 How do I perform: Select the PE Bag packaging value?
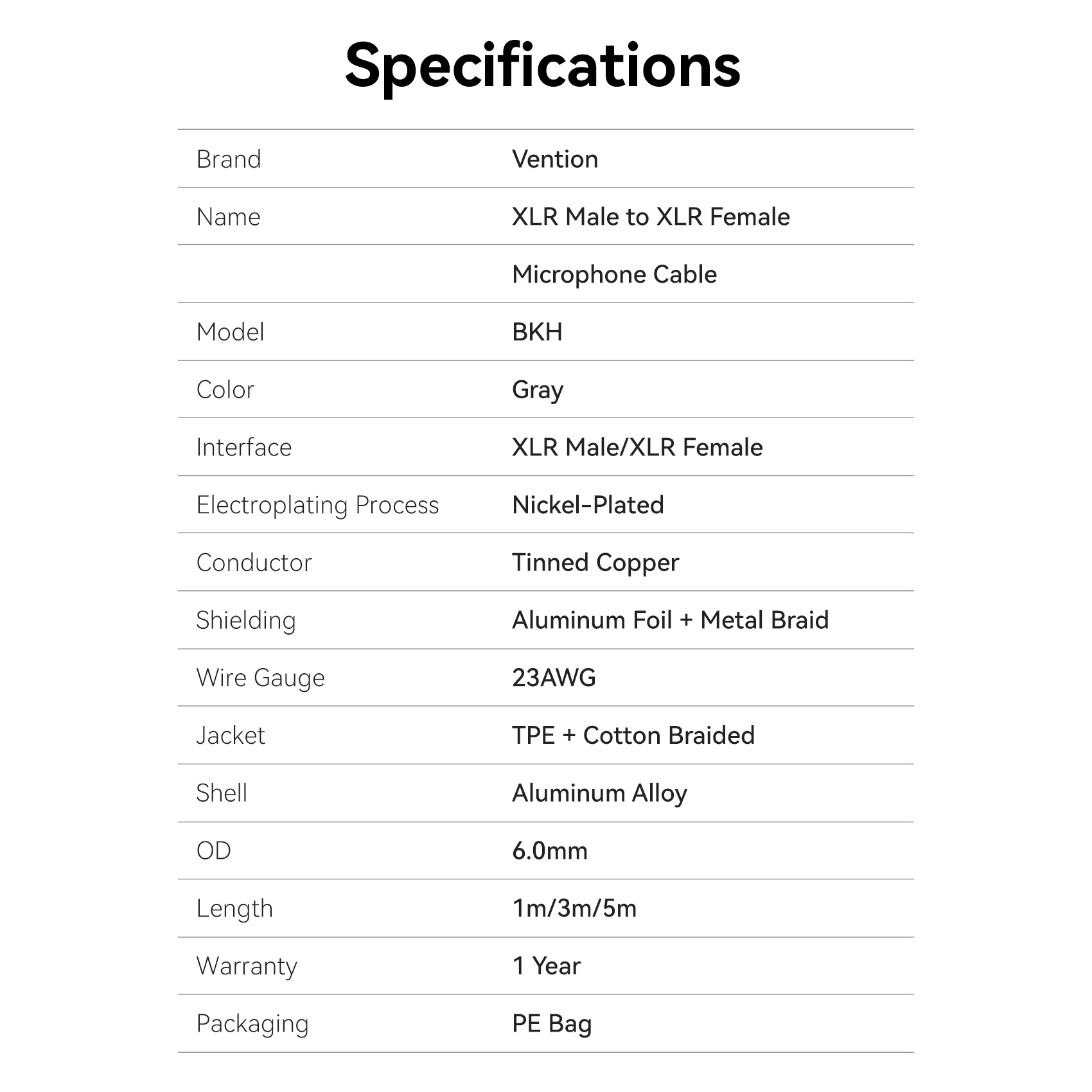552,1023
